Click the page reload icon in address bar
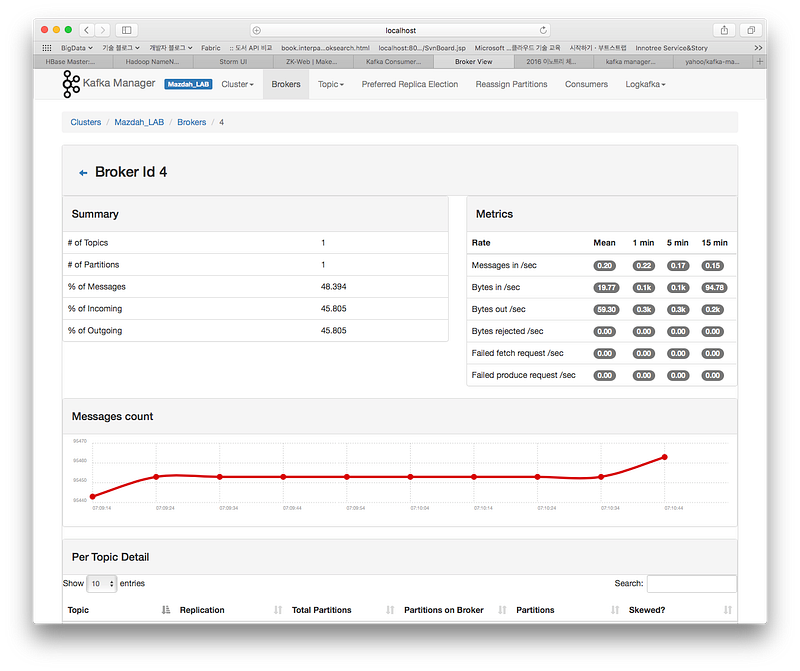The height and width of the screenshot is (671, 800). [x=543, y=30]
